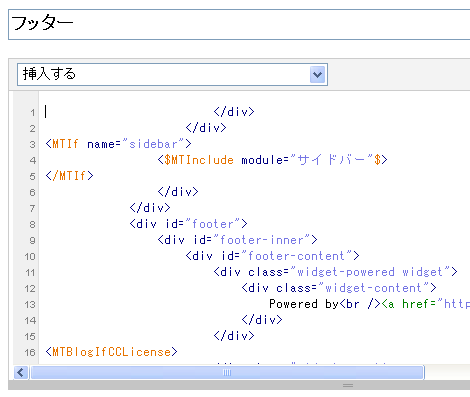Viewport: 470px width, 397px height.
Task: Click the resize grip below the editor
Action: click(x=348, y=385)
